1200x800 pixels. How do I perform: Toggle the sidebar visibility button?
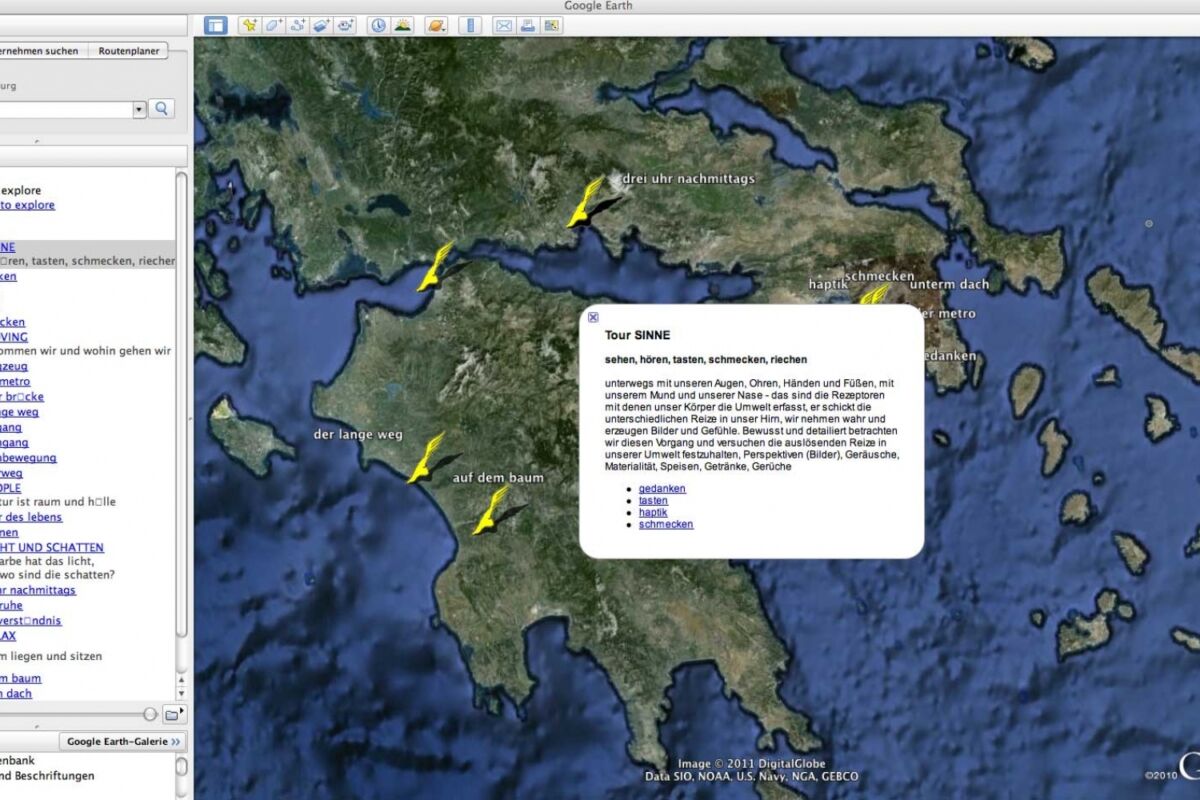(215, 25)
